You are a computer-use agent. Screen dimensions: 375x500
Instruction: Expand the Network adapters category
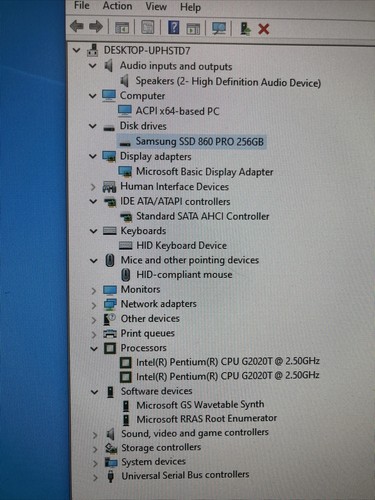pyautogui.click(x=94, y=305)
